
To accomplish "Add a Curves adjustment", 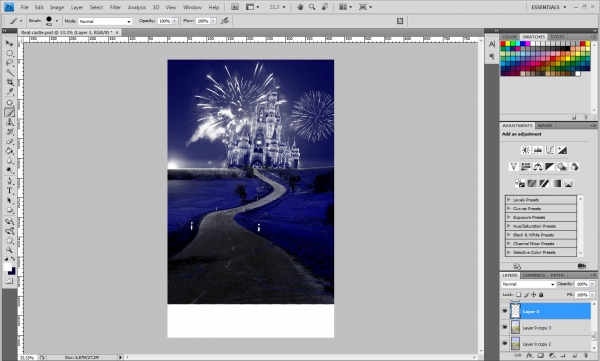I will (x=550, y=150).
